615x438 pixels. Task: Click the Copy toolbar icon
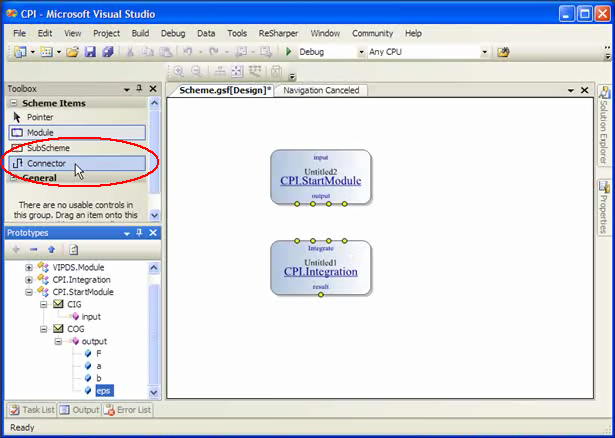tap(148, 52)
